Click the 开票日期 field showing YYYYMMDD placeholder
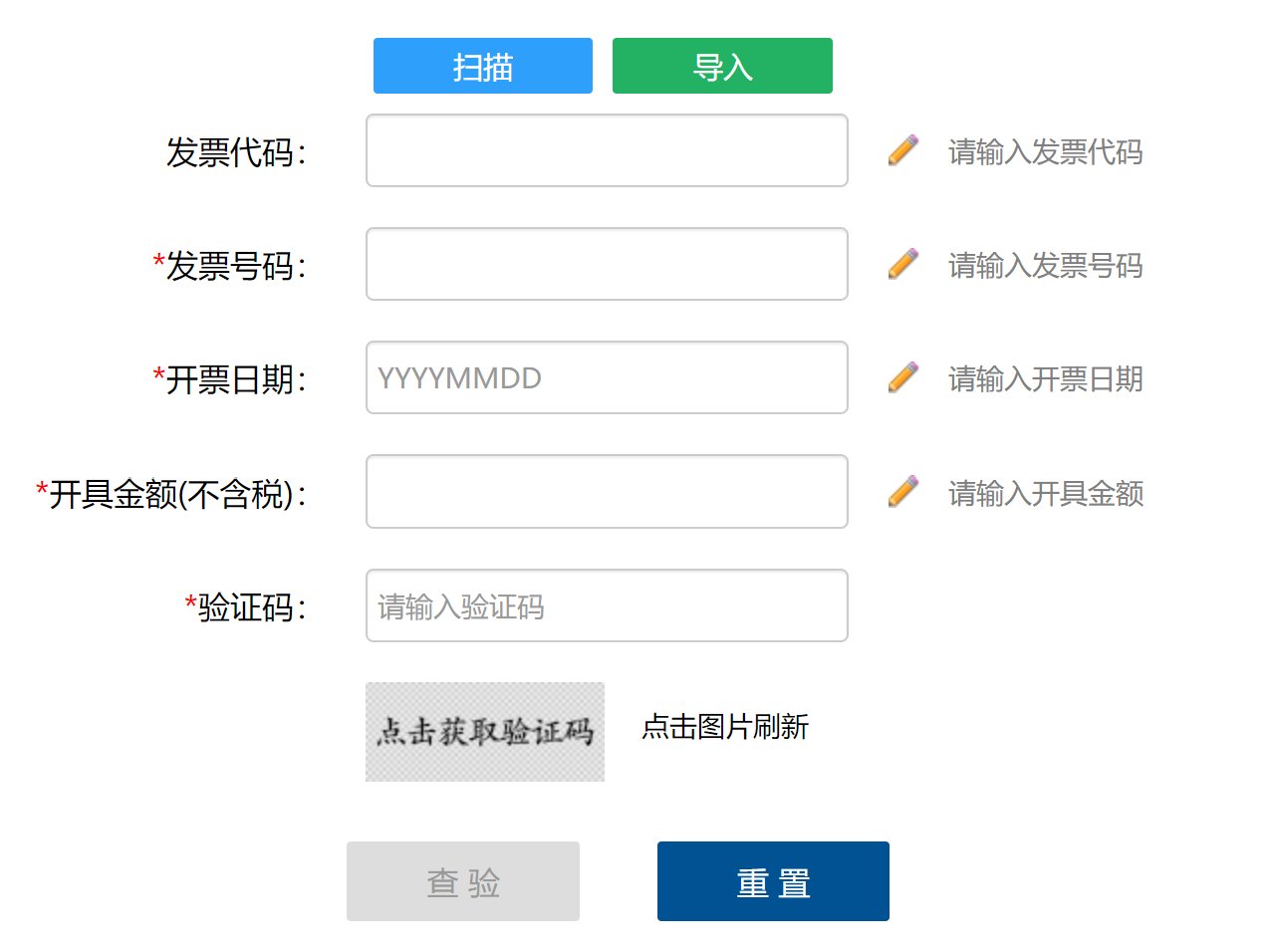Screen dimensions: 1279x952 point(606,377)
